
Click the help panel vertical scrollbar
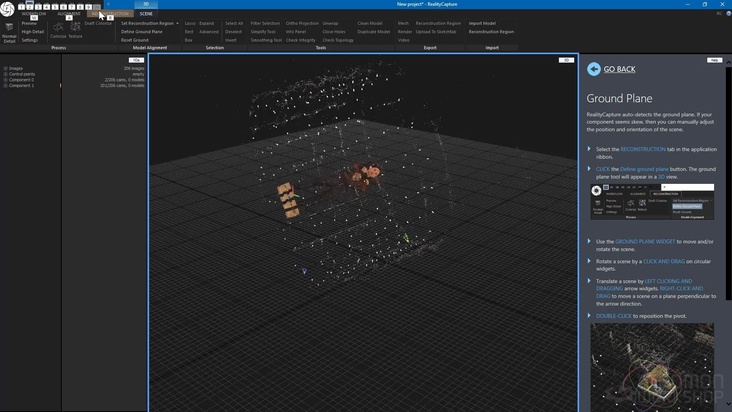click(x=729, y=182)
